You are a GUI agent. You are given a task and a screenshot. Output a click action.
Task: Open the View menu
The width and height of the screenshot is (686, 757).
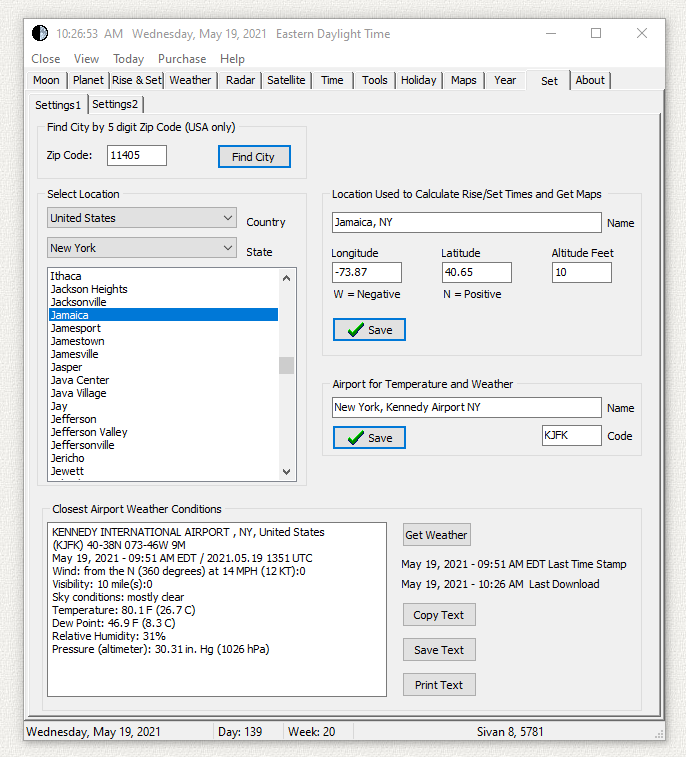coord(86,59)
